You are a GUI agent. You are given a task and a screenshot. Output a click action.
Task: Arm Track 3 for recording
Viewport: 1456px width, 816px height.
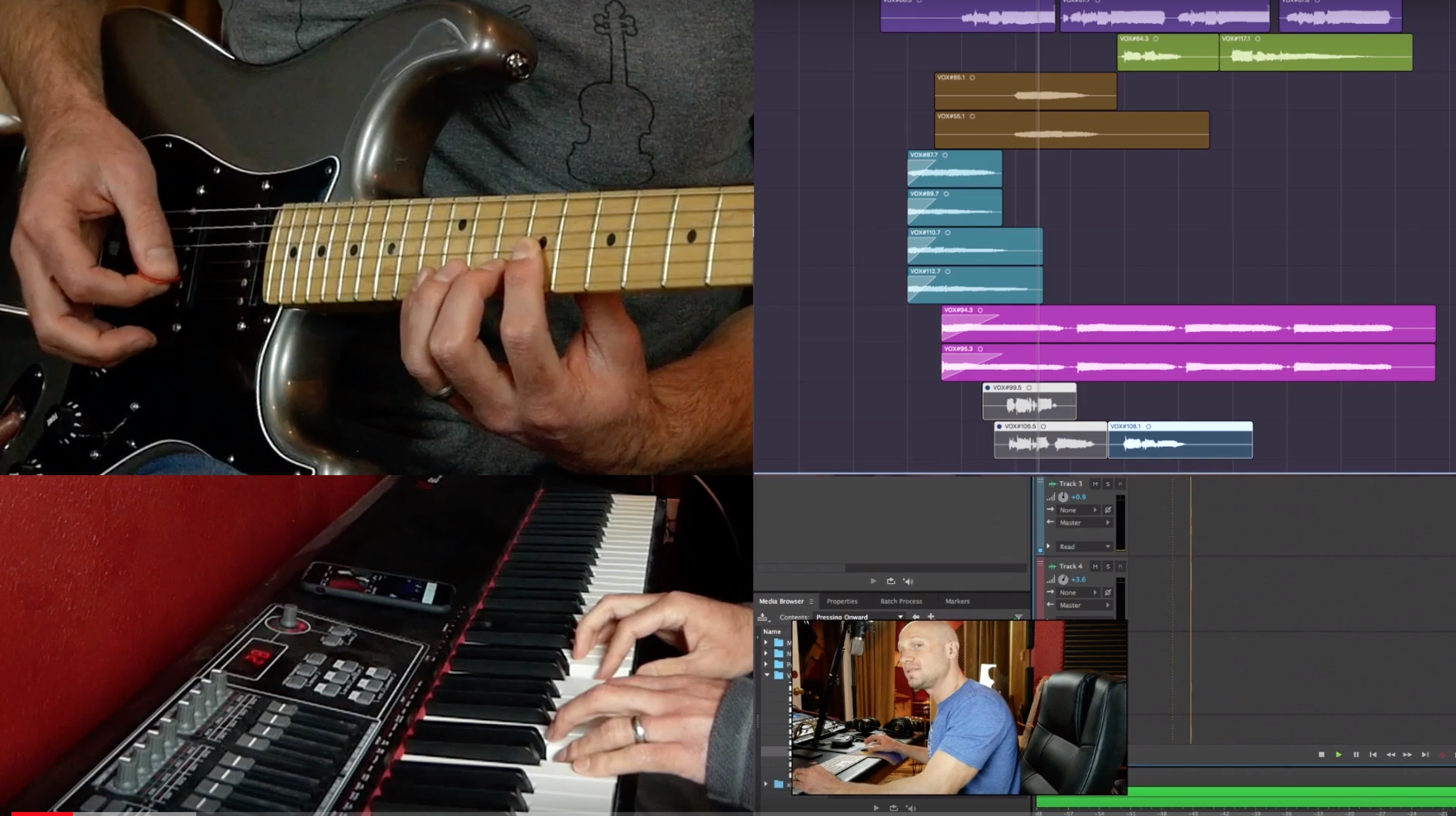(x=1119, y=484)
